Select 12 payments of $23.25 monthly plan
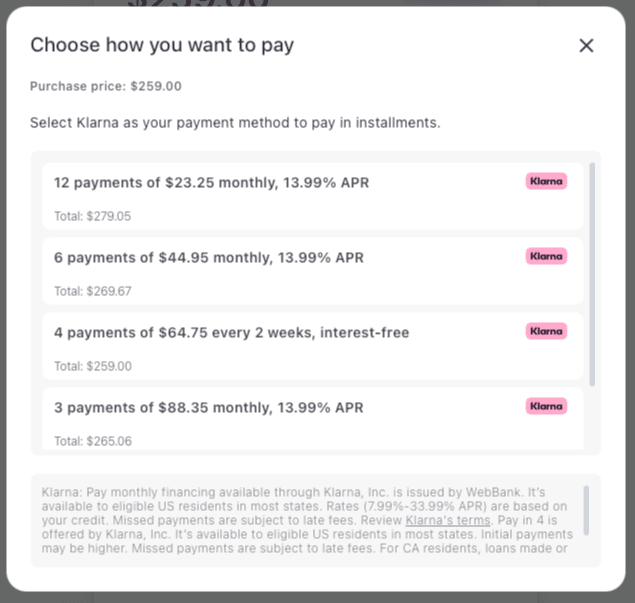The image size is (635, 603). (x=313, y=196)
